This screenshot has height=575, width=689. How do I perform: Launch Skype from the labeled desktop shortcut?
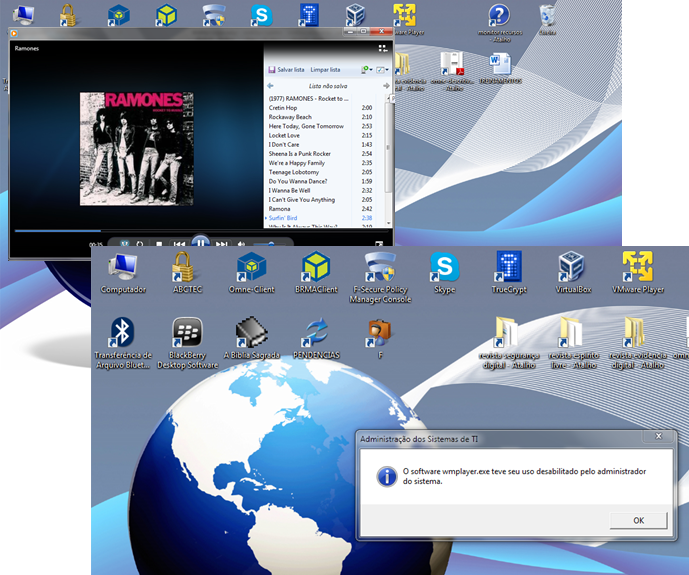445,272
